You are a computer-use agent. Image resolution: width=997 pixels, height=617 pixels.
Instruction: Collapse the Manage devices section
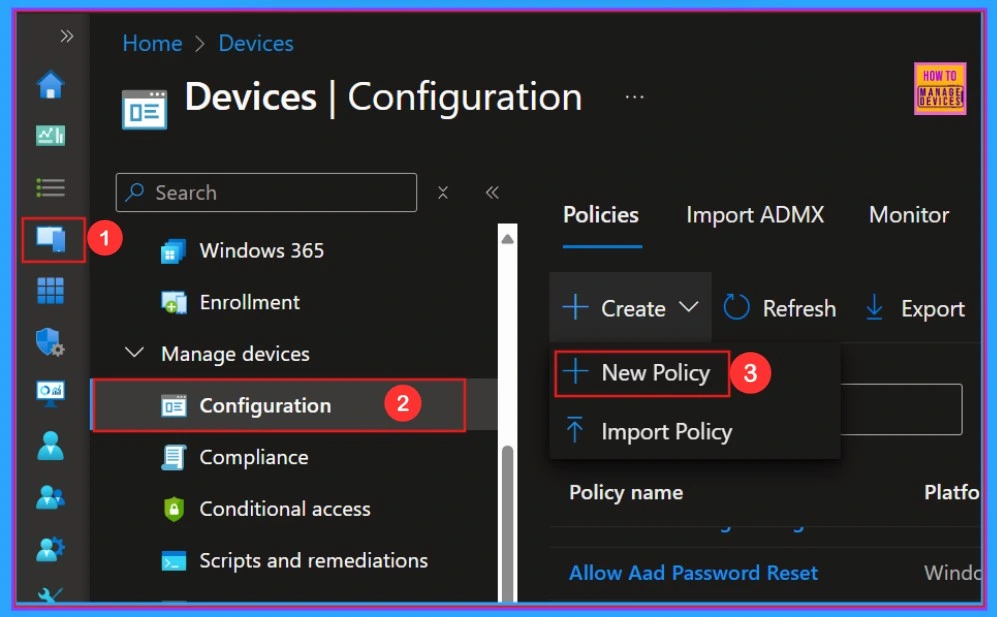point(134,352)
